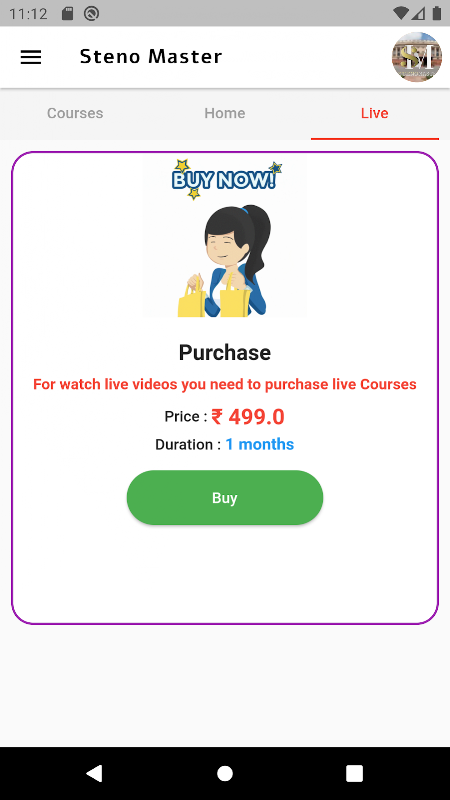Screen dimensions: 450x800
Task: Tap the Purchase heading
Action: point(225,353)
